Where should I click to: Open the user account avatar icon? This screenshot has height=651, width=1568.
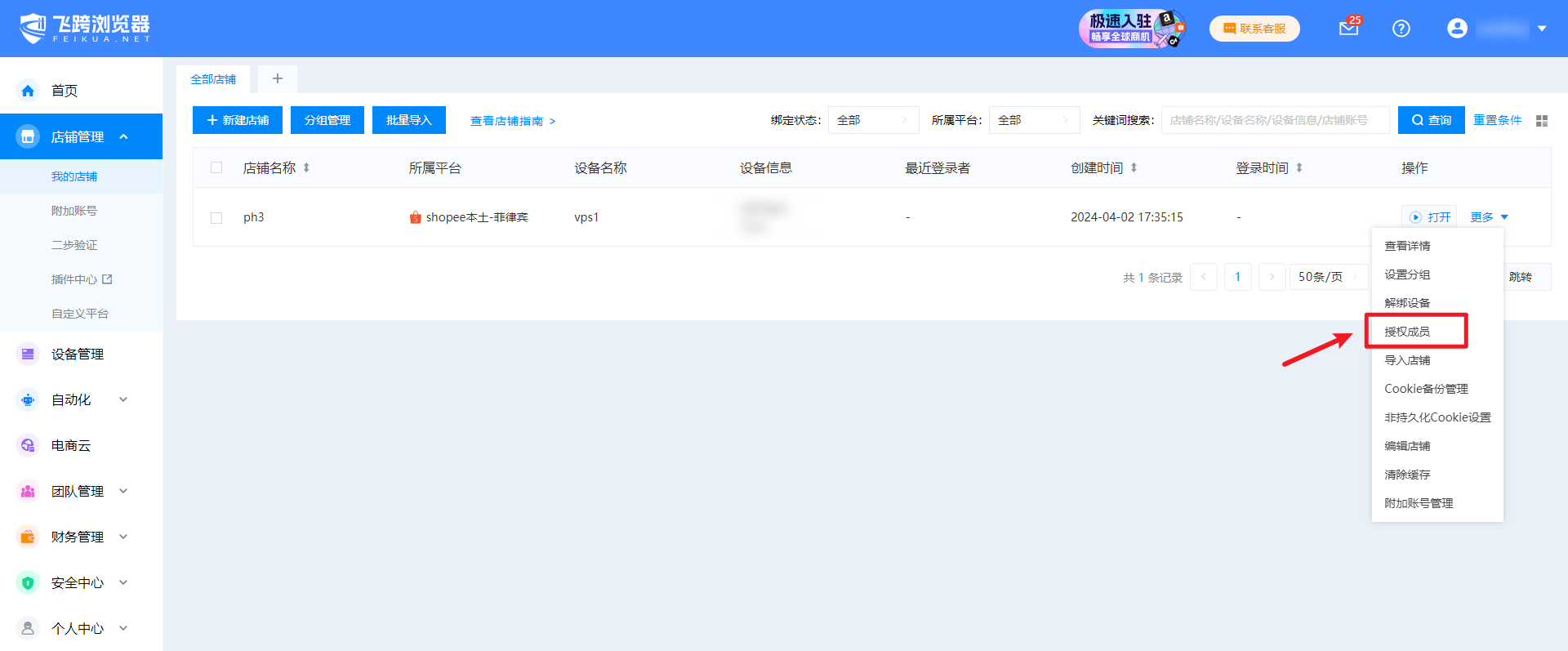[1457, 29]
